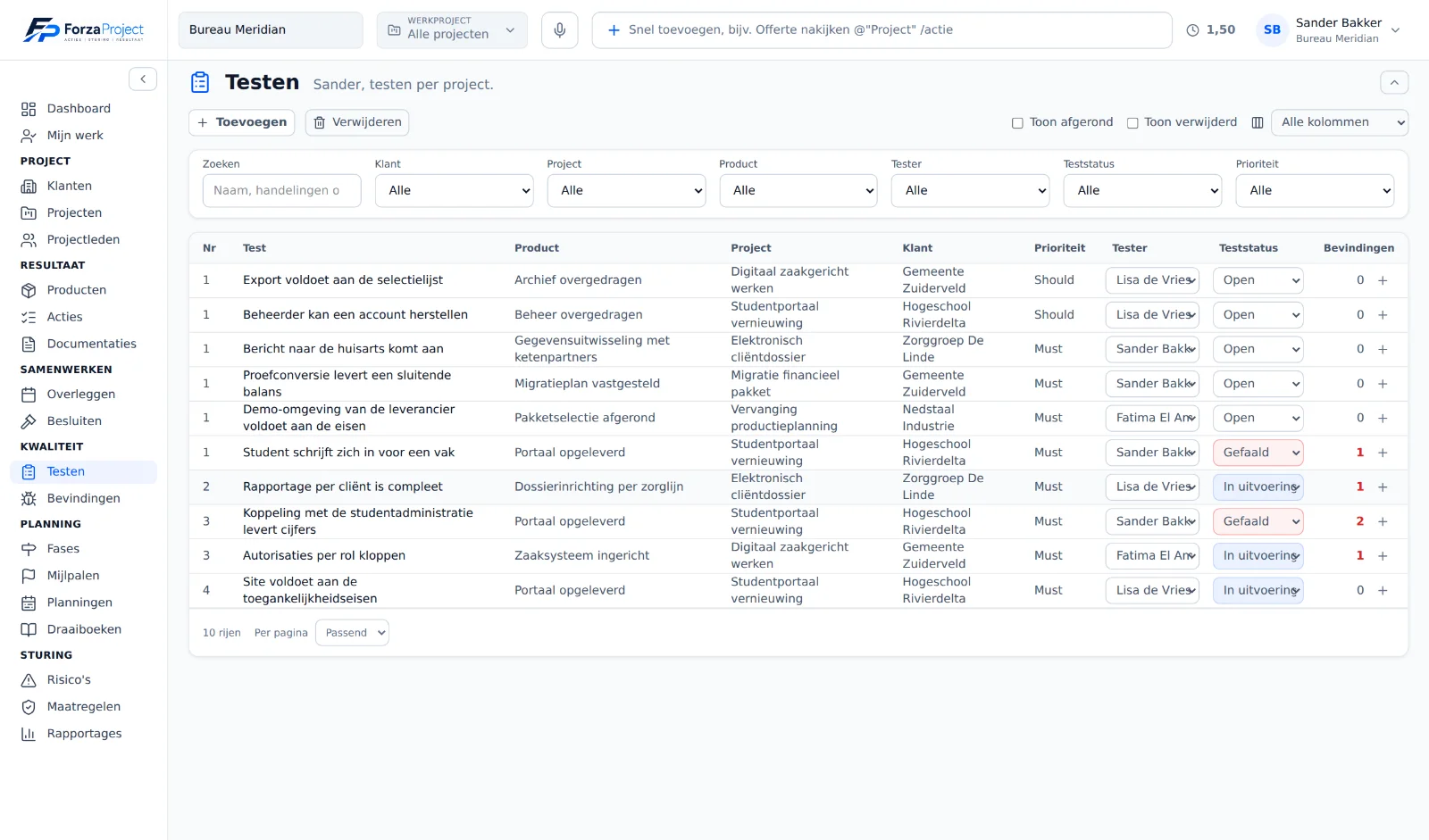Enable Toon verwijderd checkbox
Screen dimensions: 1429x840
(1132, 123)
